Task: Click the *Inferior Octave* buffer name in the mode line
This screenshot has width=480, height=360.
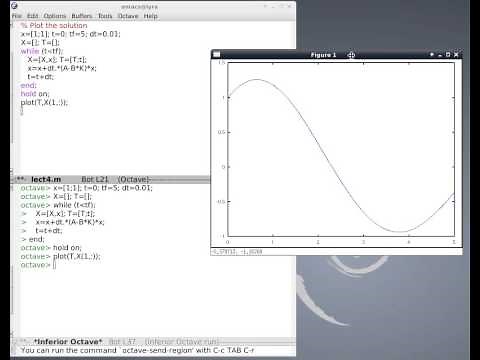Action: [68, 342]
